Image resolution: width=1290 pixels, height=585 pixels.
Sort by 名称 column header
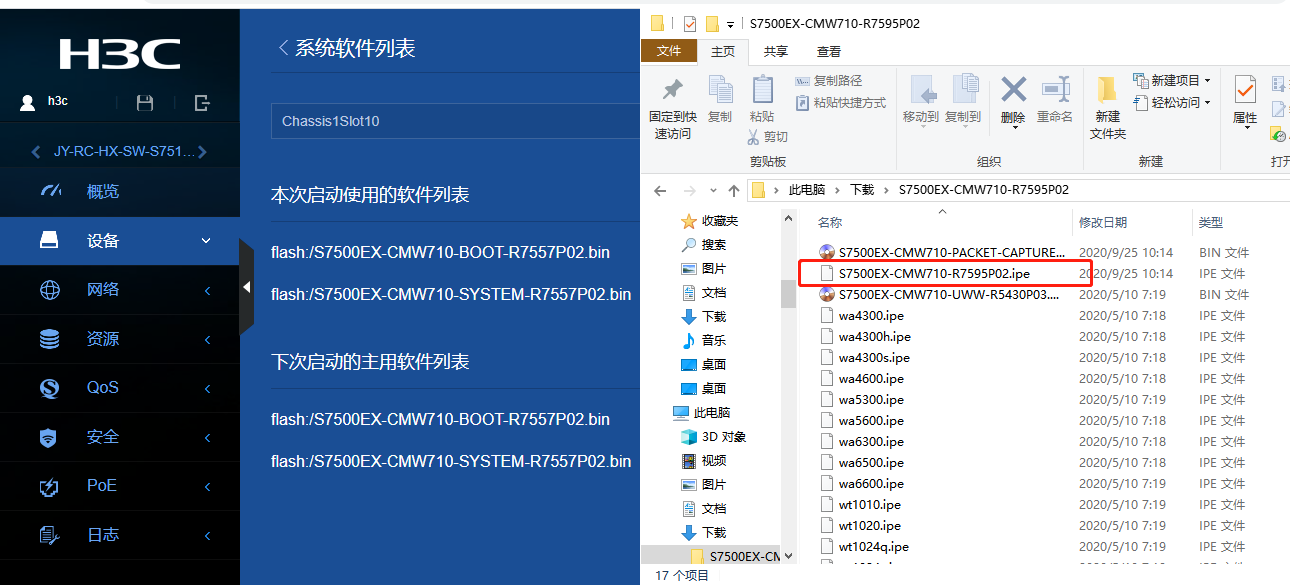pos(830,222)
